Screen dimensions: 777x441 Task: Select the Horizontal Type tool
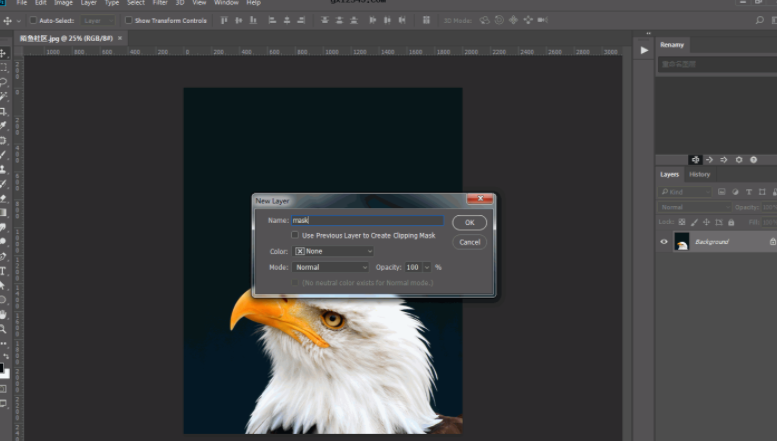tap(3, 271)
